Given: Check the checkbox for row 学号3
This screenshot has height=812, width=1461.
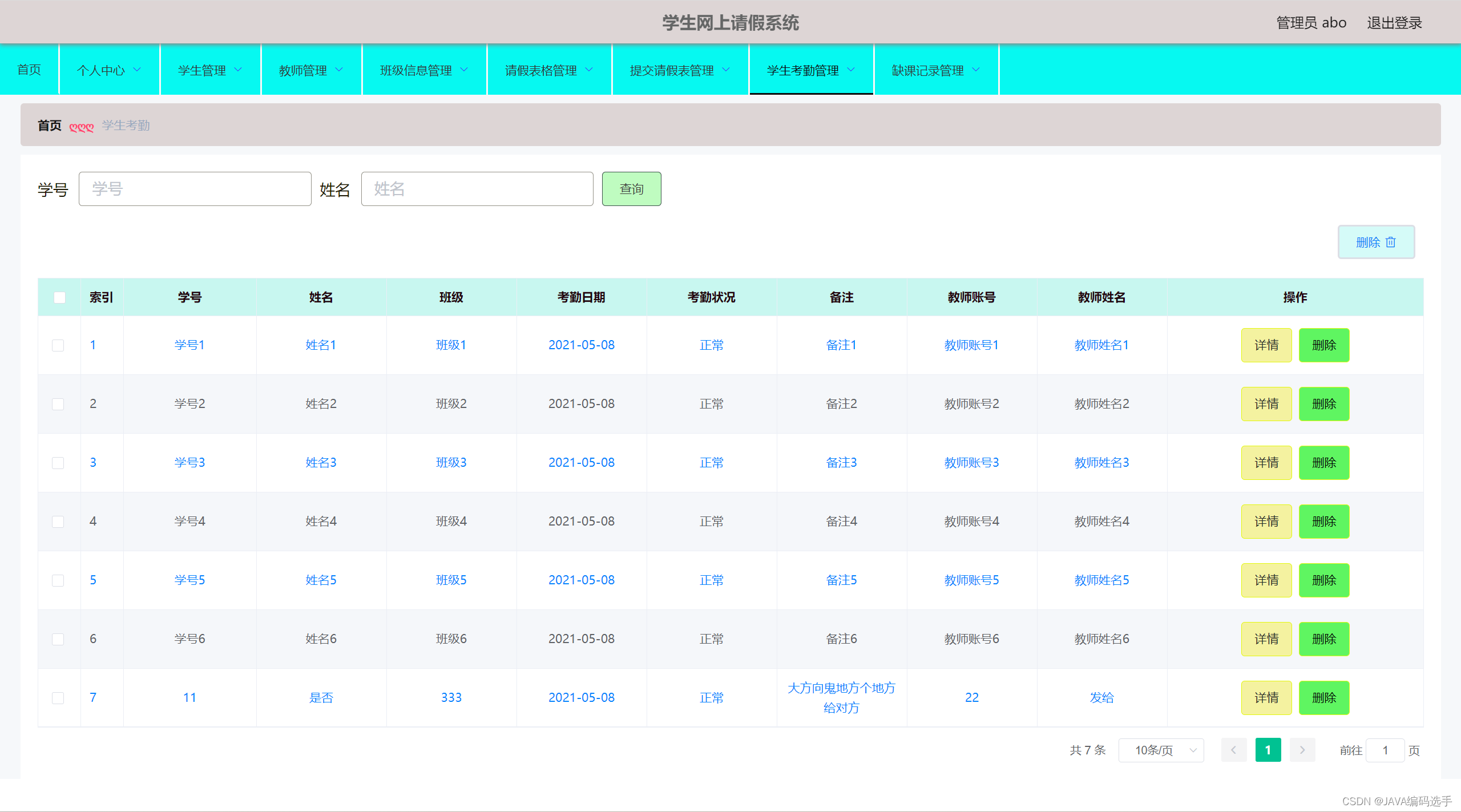Looking at the screenshot, I should 58,463.
